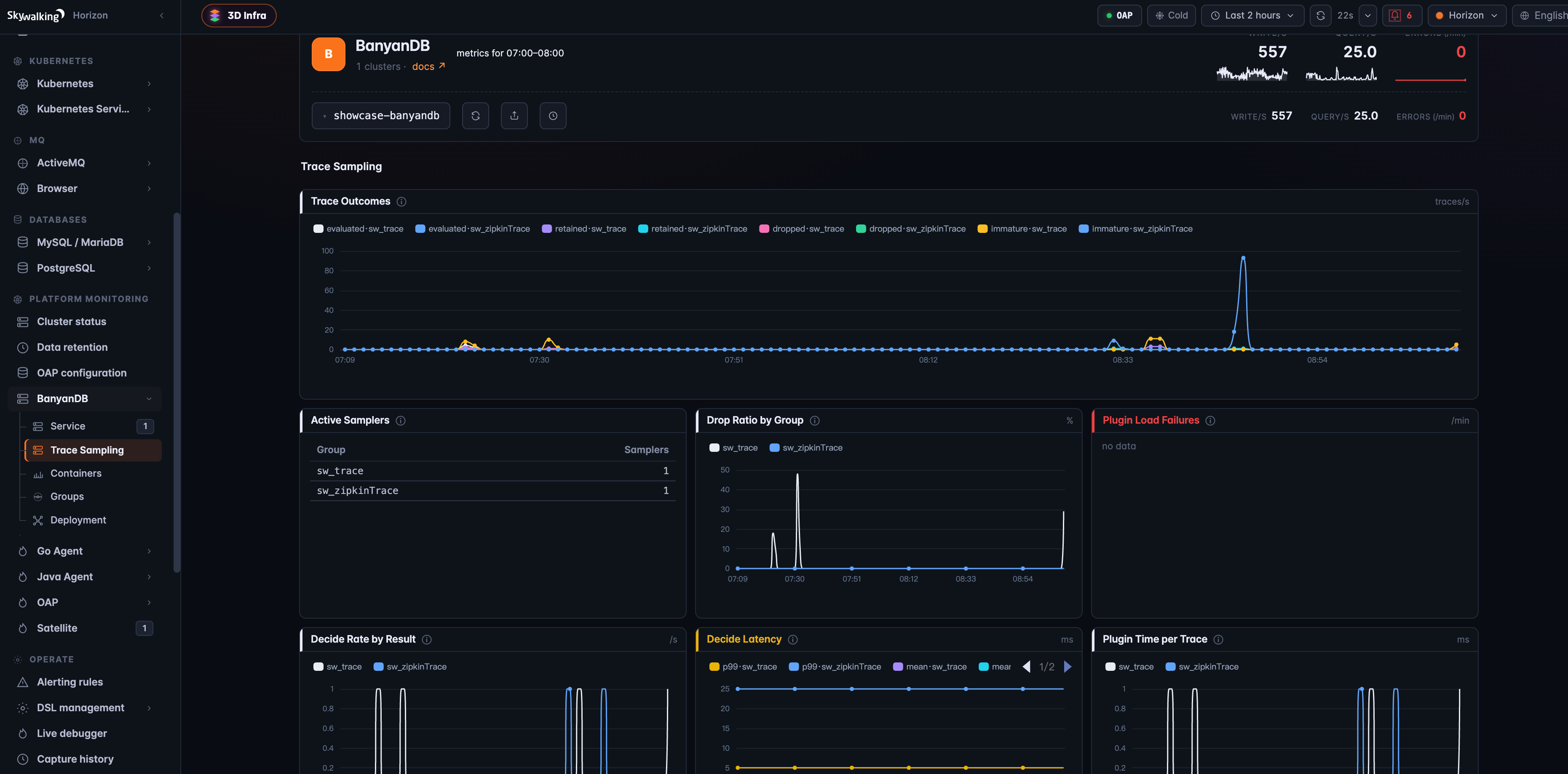
Task: Toggle retained·sw_zipkinTrace legend series
Action: tap(693, 229)
